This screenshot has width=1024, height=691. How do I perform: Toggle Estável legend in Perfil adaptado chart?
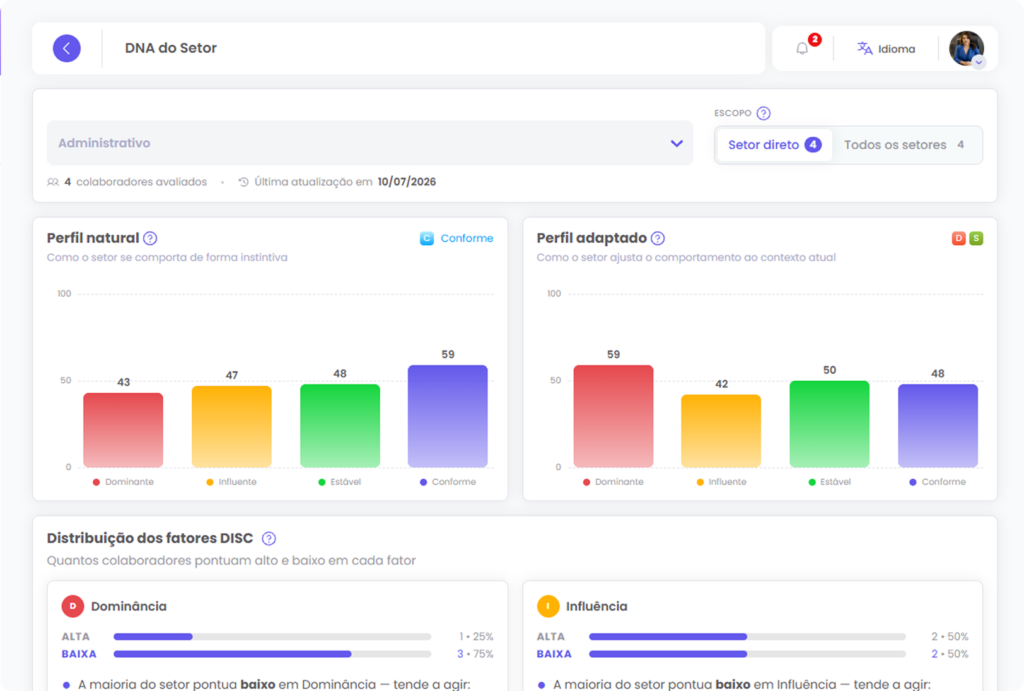point(829,482)
